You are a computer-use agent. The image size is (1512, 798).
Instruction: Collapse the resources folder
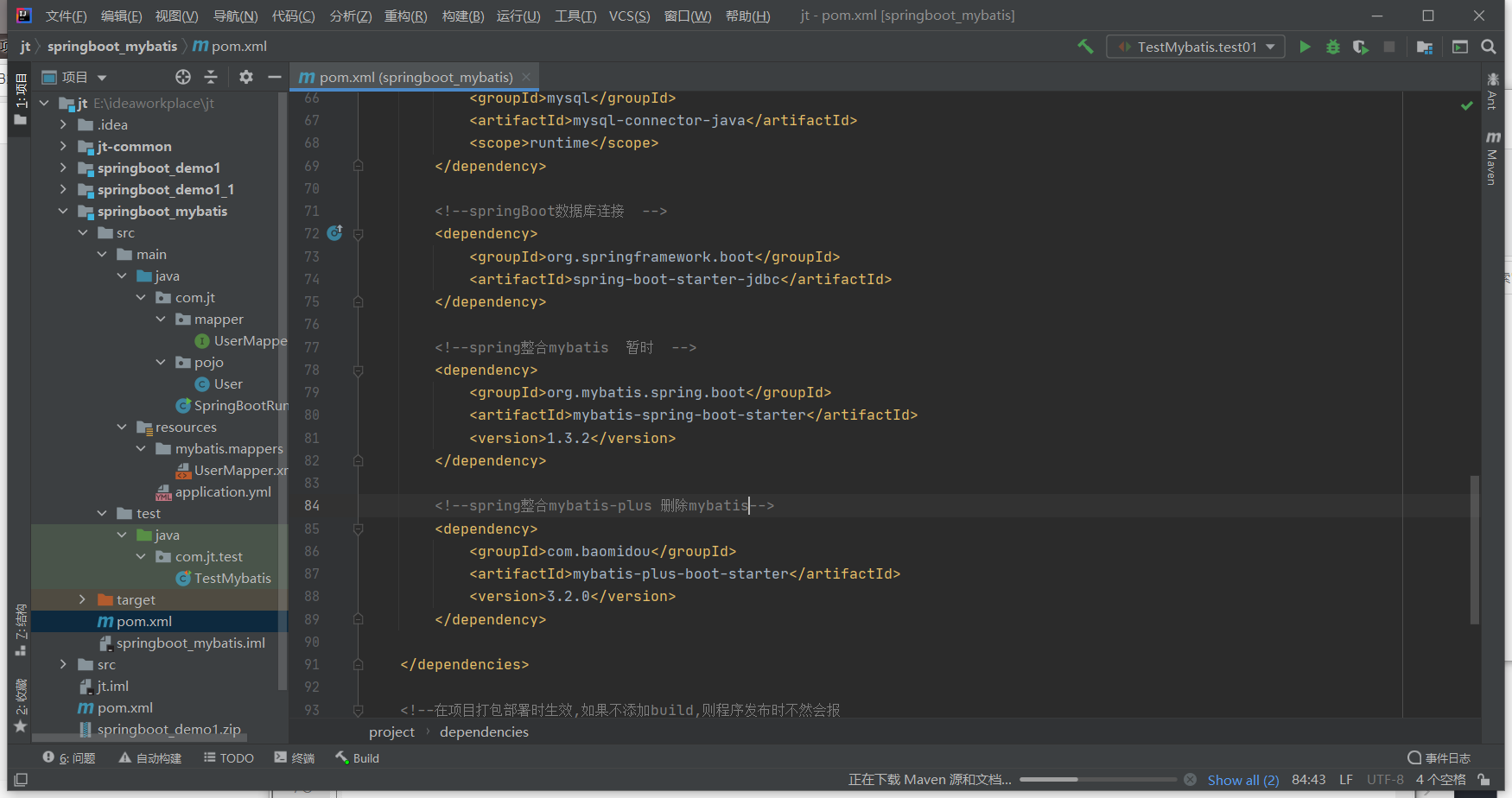pyautogui.click(x=122, y=427)
